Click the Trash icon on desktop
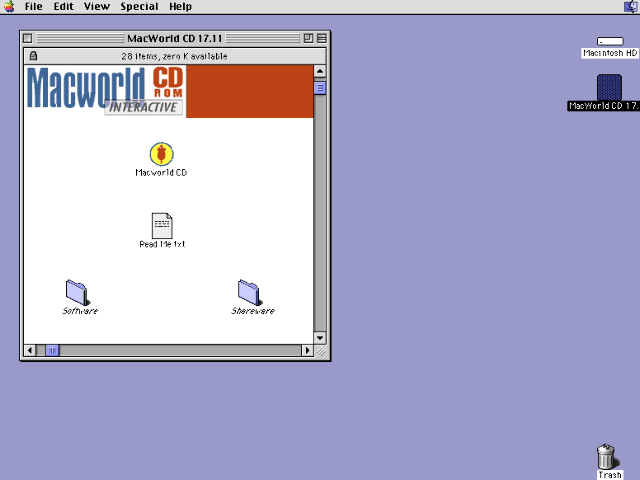 [x=607, y=456]
